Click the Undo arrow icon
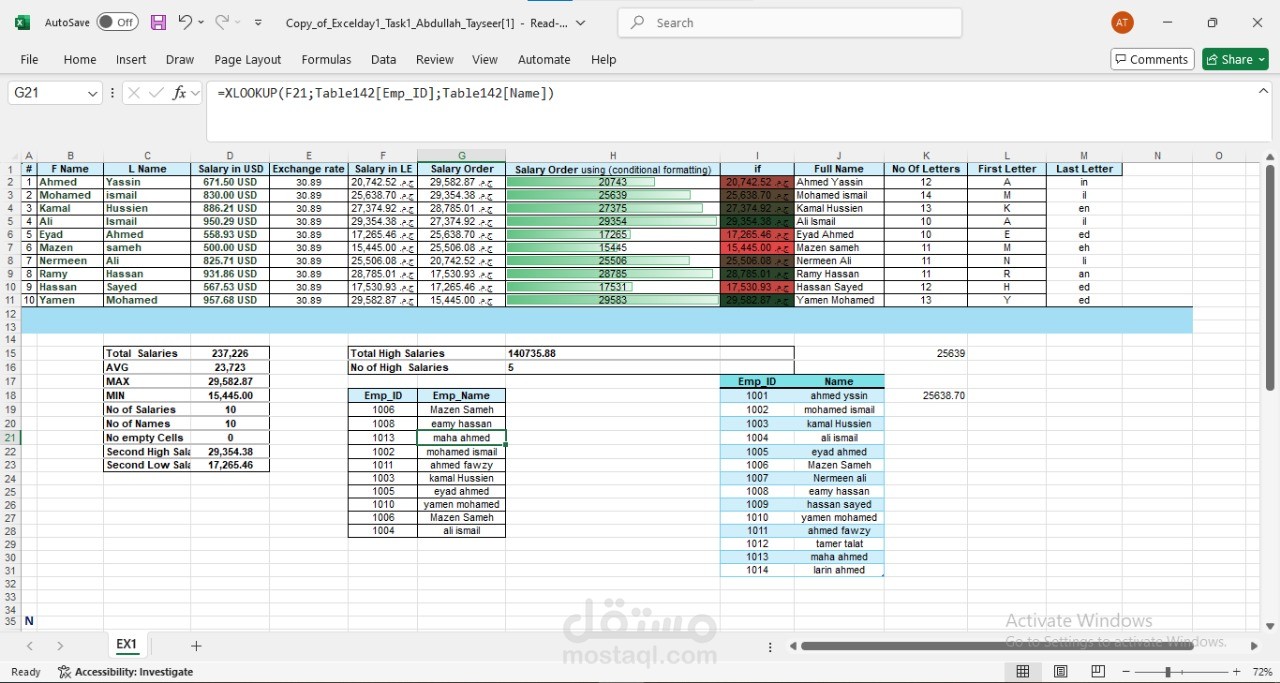This screenshot has width=1280, height=683. click(184, 22)
